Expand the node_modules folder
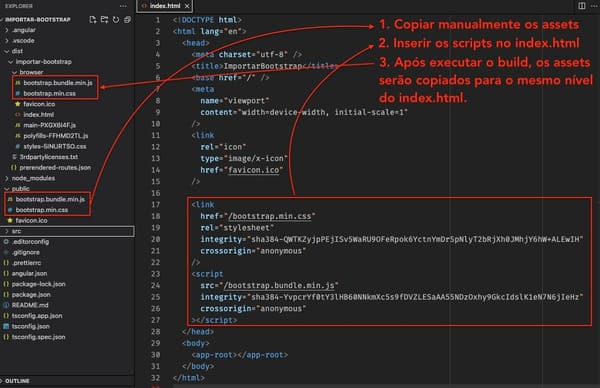The image size is (600, 388). pyautogui.click(x=33, y=178)
